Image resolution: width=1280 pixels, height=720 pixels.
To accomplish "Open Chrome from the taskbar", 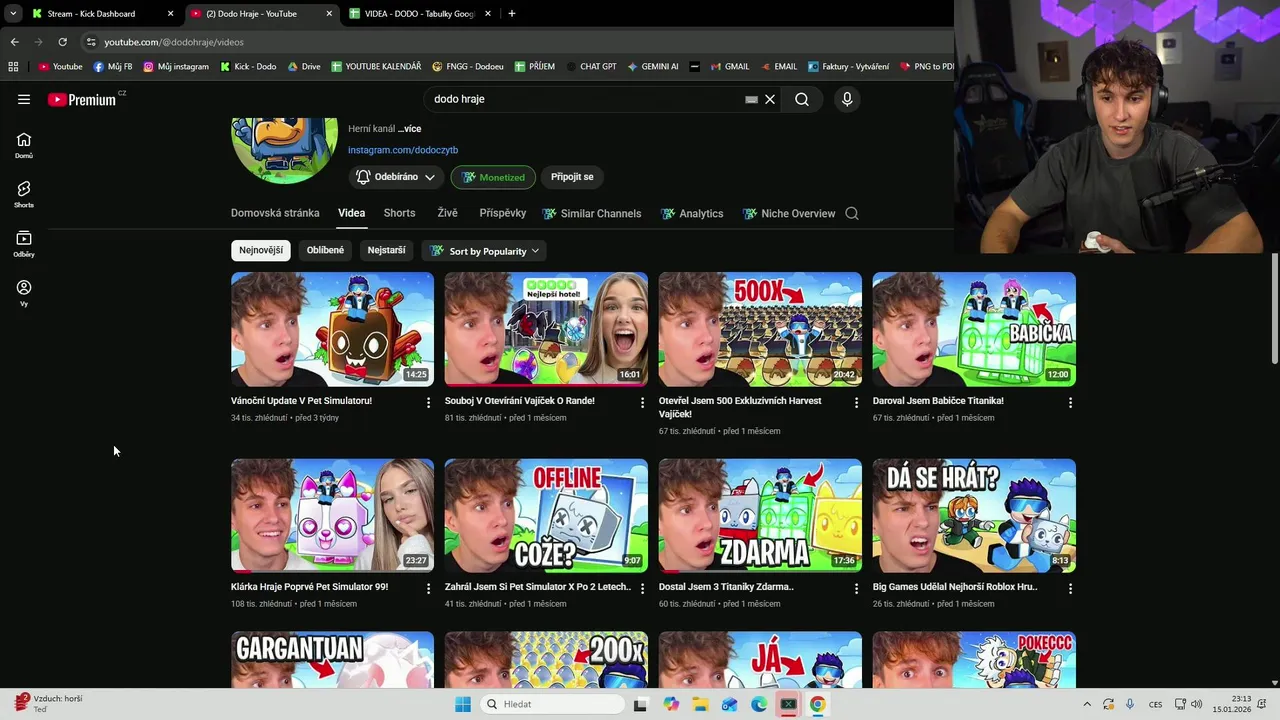I will click(x=817, y=704).
